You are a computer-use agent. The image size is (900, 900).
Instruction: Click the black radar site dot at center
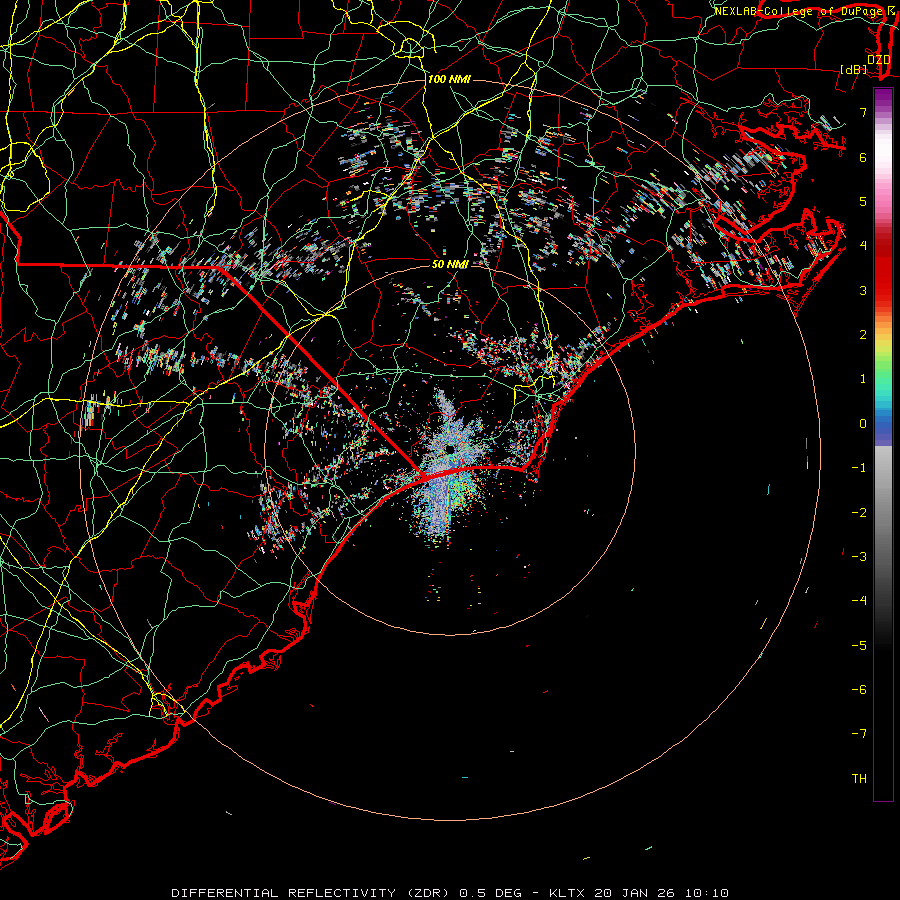coord(450,449)
